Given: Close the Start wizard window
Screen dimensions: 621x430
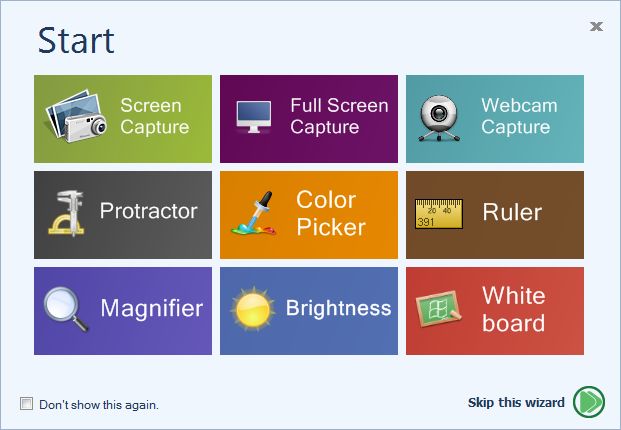Looking at the screenshot, I should pyautogui.click(x=597, y=27).
